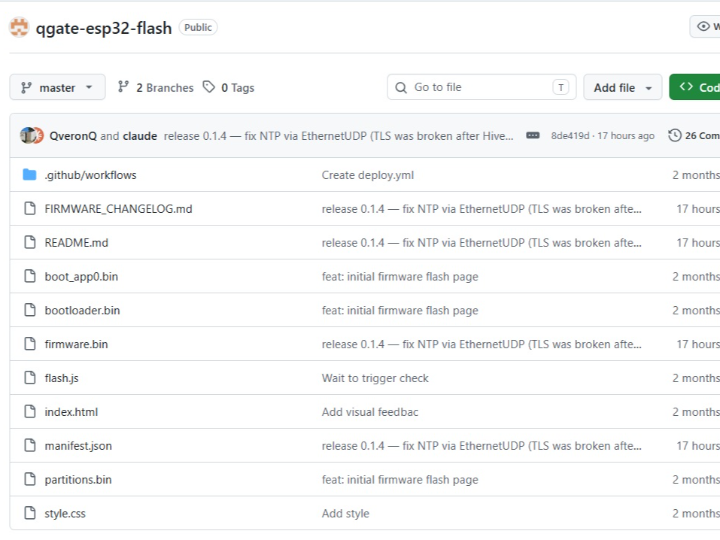Click the file icon beside firmware.bin
Screen dimensions: 720x540
(29, 344)
